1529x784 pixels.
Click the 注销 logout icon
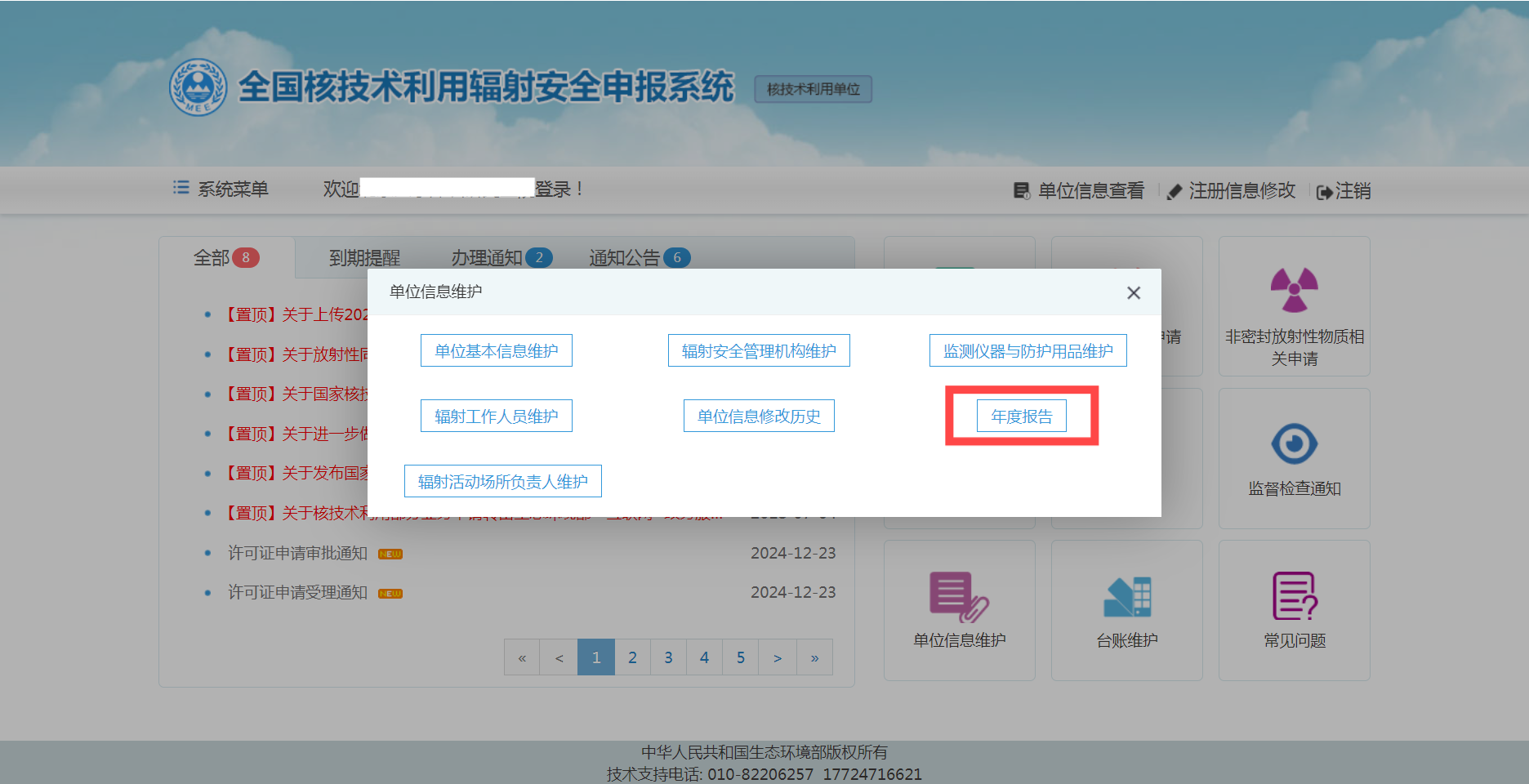1324,192
